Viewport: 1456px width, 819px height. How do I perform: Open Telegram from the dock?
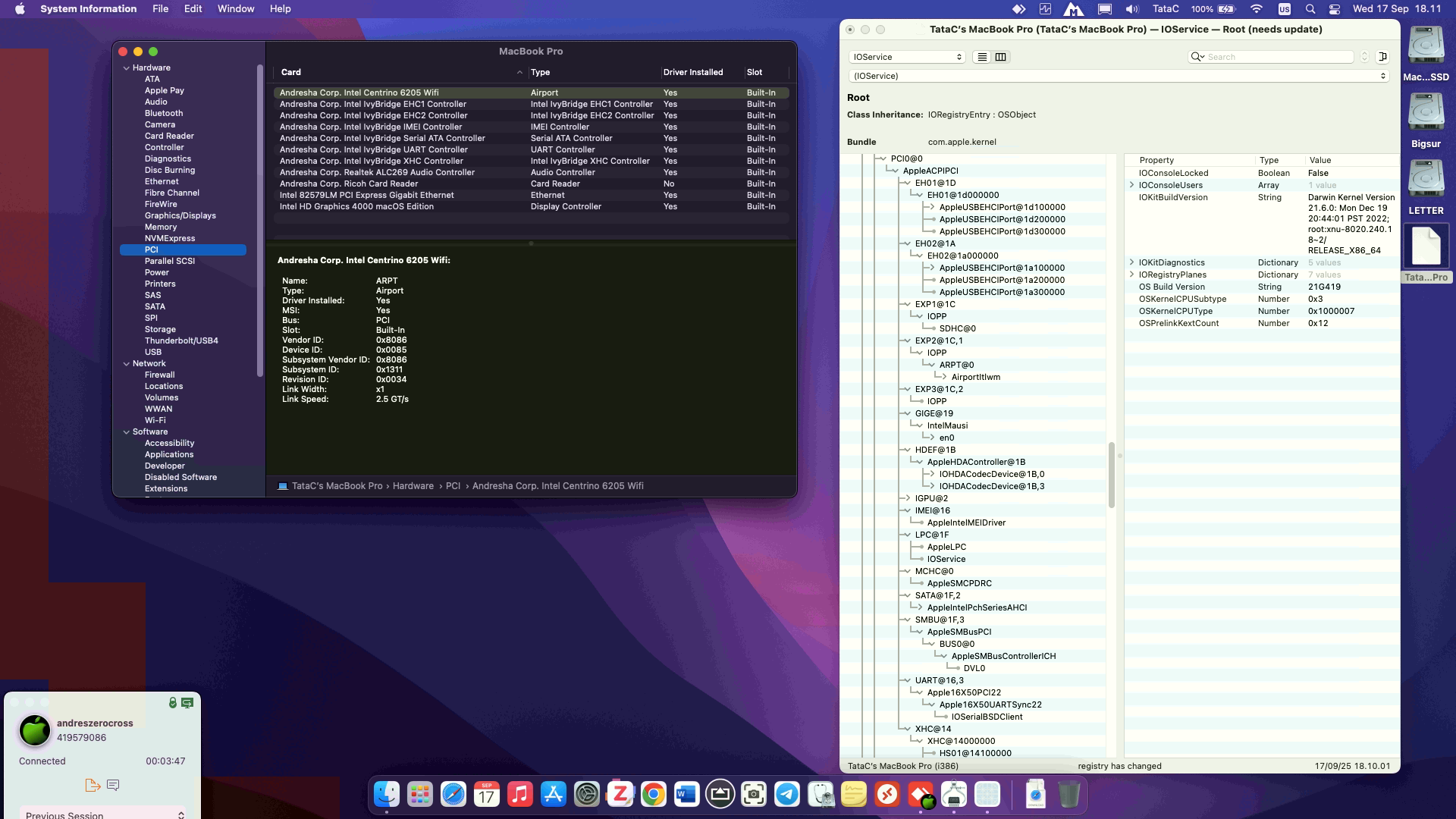(x=786, y=795)
